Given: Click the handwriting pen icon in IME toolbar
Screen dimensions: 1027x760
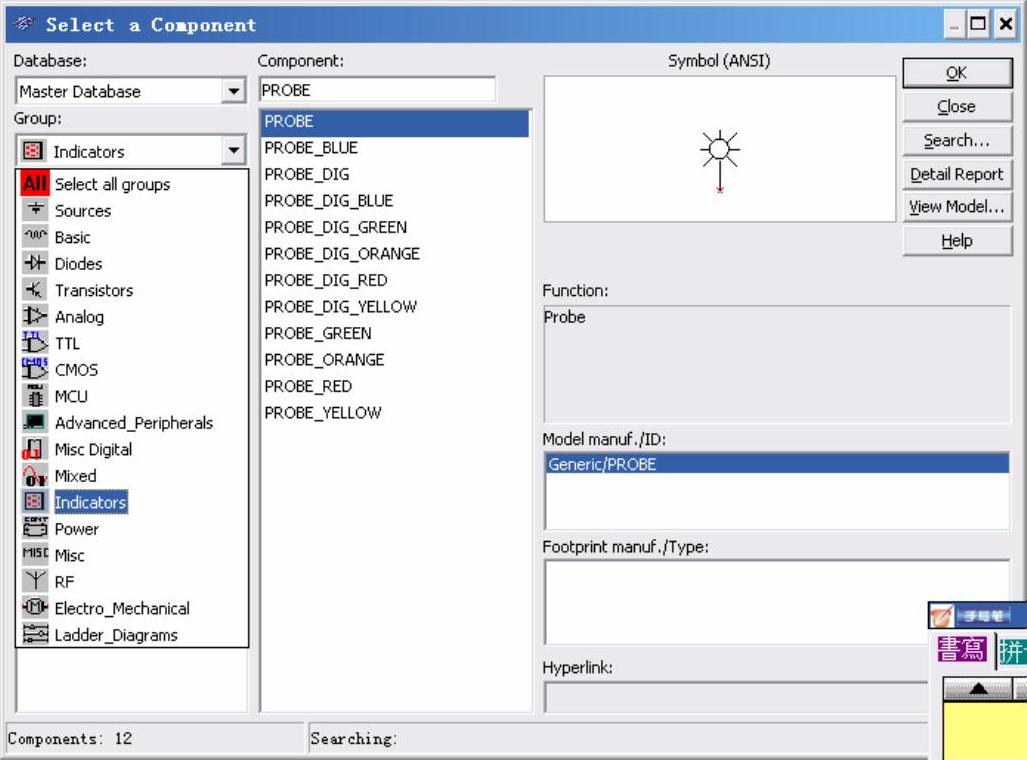Looking at the screenshot, I should (941, 616).
